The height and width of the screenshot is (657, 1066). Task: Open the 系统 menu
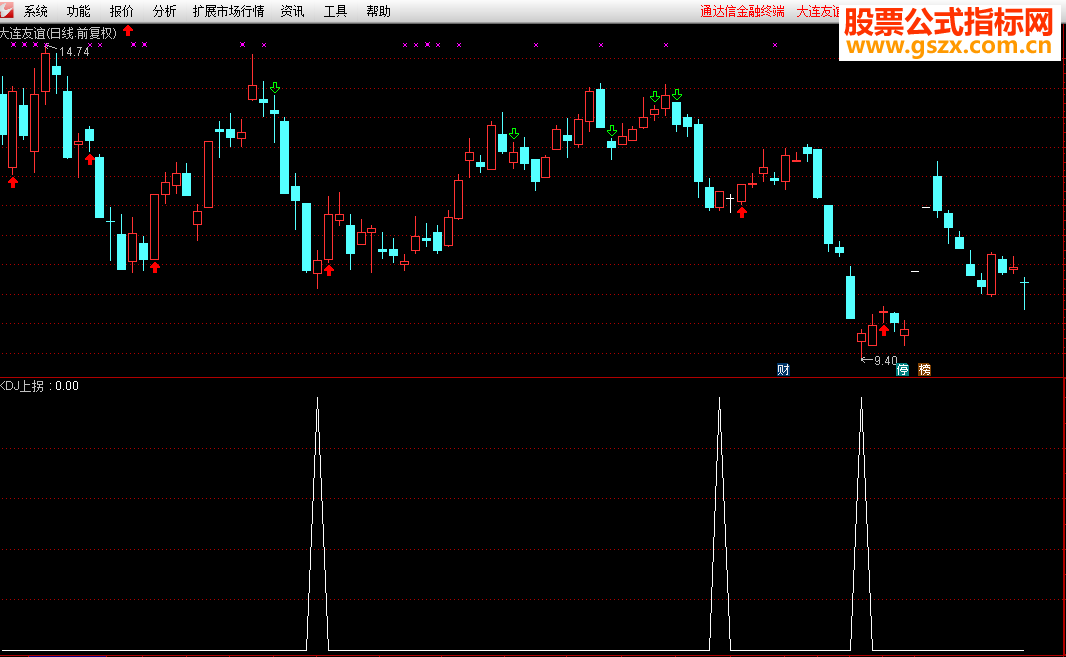35,11
